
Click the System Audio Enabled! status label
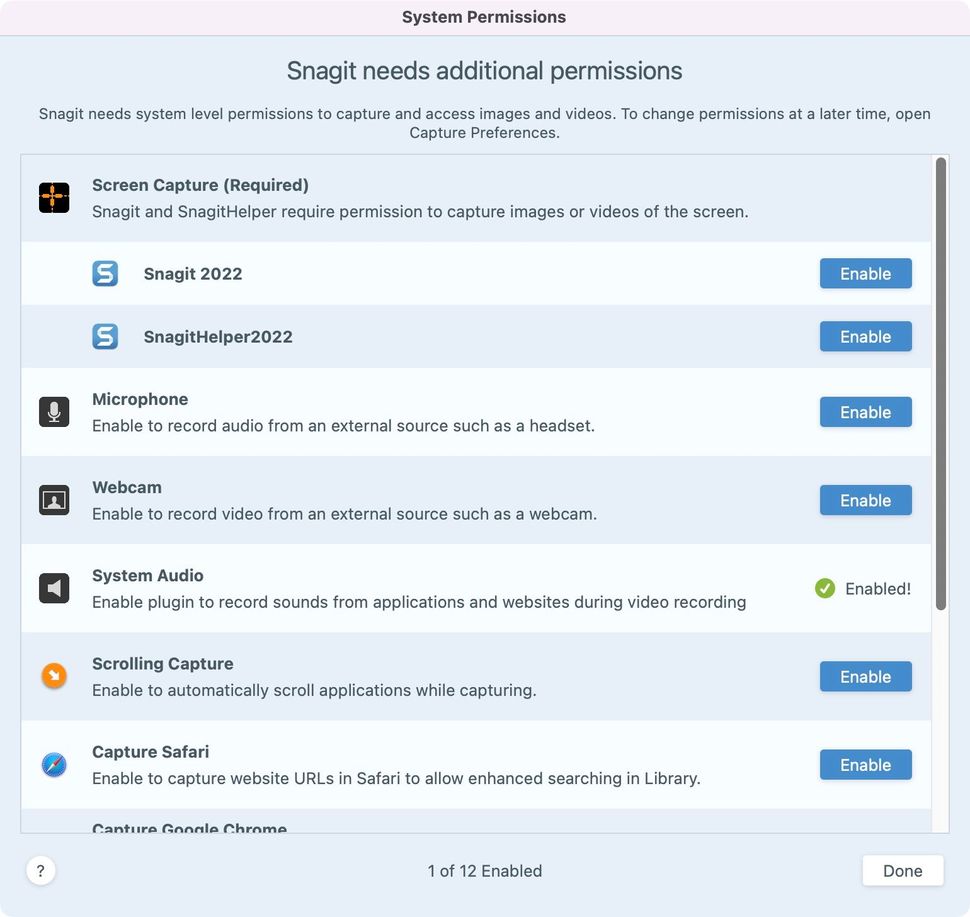click(878, 589)
